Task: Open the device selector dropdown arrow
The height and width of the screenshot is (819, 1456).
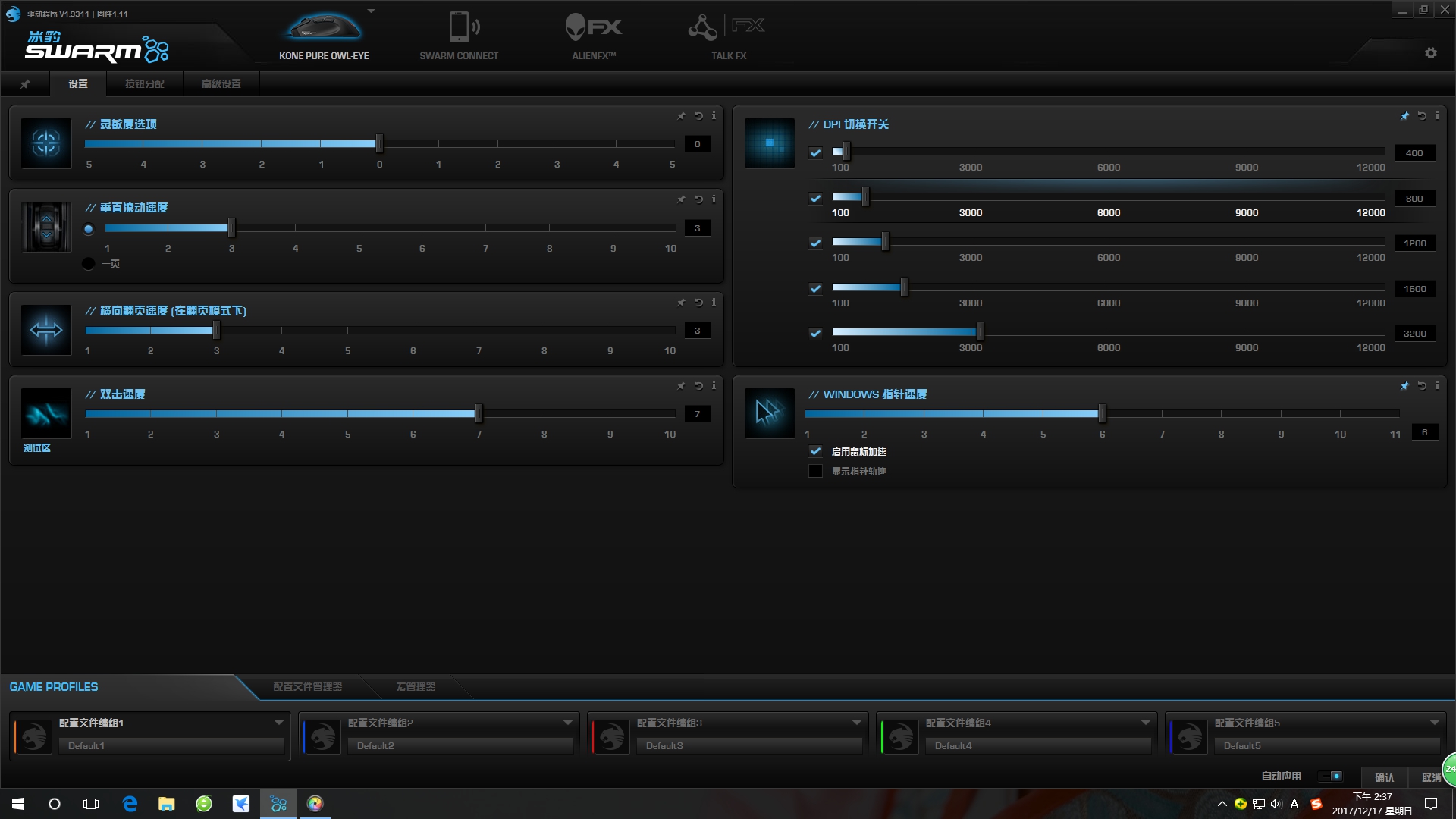Action: tap(372, 11)
